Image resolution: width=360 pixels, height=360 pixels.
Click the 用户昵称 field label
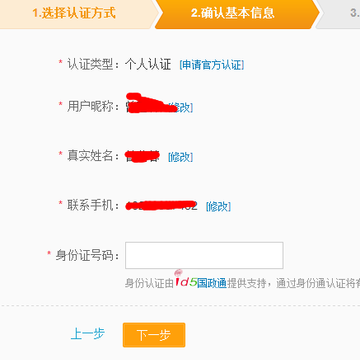(90, 107)
